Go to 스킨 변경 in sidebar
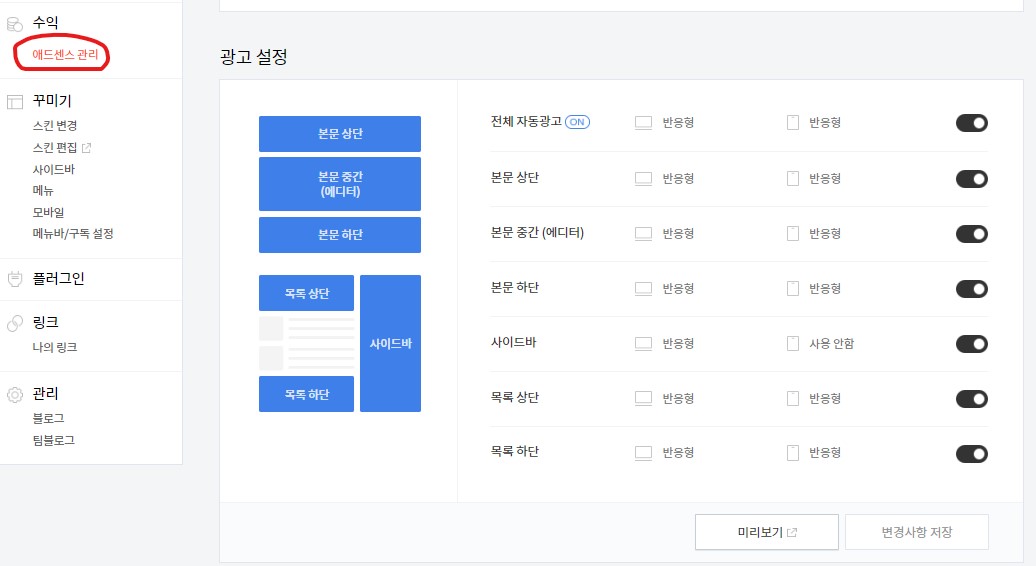 point(55,125)
